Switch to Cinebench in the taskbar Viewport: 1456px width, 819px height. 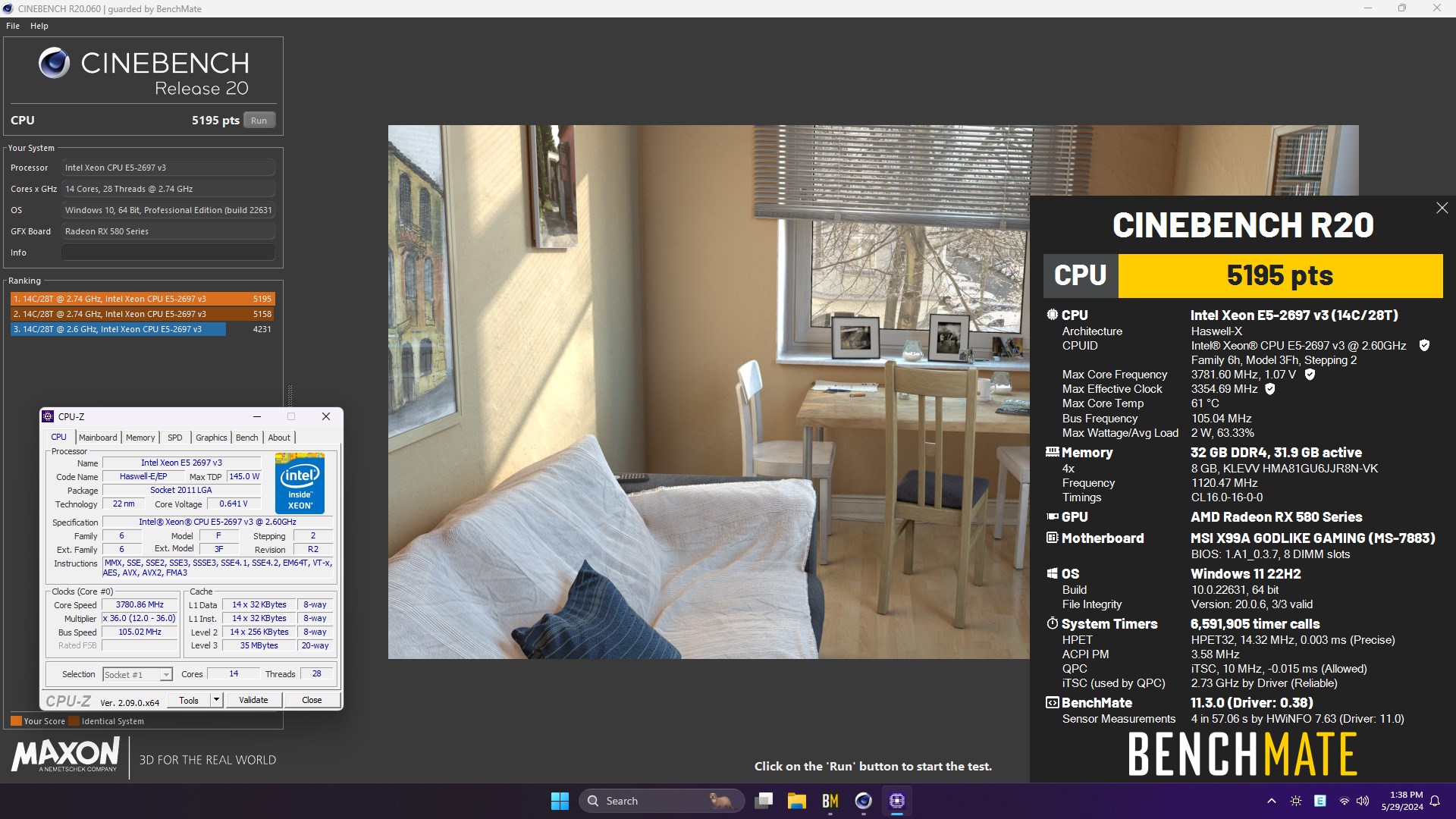(863, 801)
